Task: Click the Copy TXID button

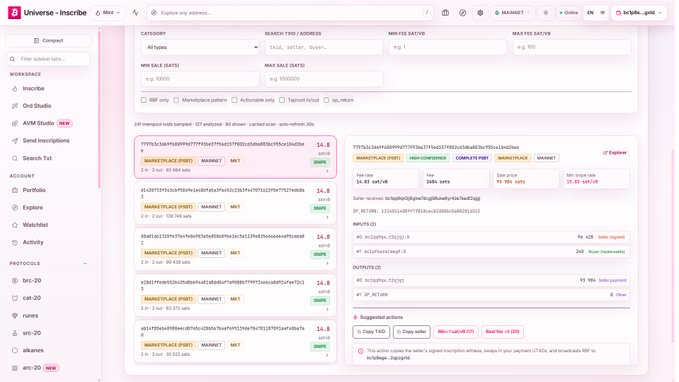Action: pos(371,332)
